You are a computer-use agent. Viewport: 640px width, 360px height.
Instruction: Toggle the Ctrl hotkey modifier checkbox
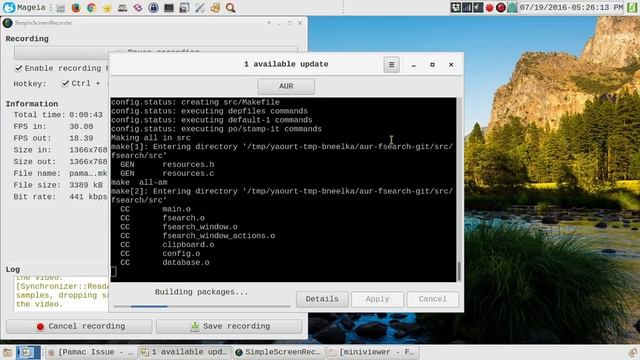(x=65, y=83)
